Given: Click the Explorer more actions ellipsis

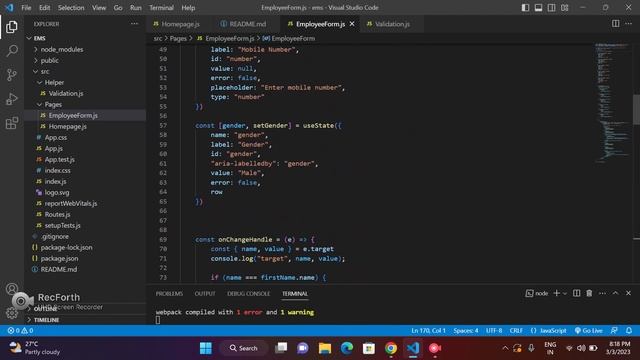Looking at the screenshot, I should click(134, 24).
